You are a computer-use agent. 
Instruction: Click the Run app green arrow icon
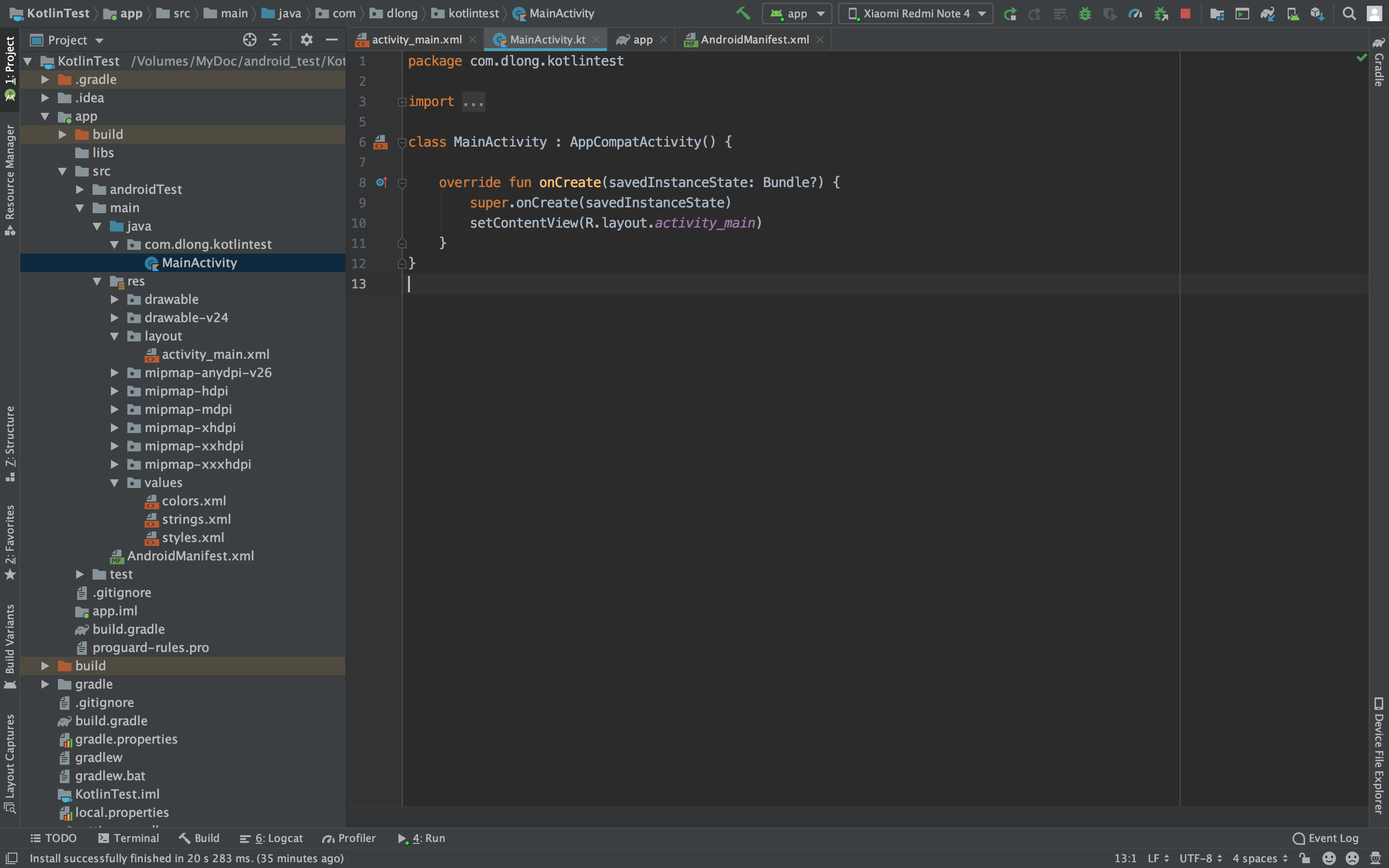(1010, 14)
